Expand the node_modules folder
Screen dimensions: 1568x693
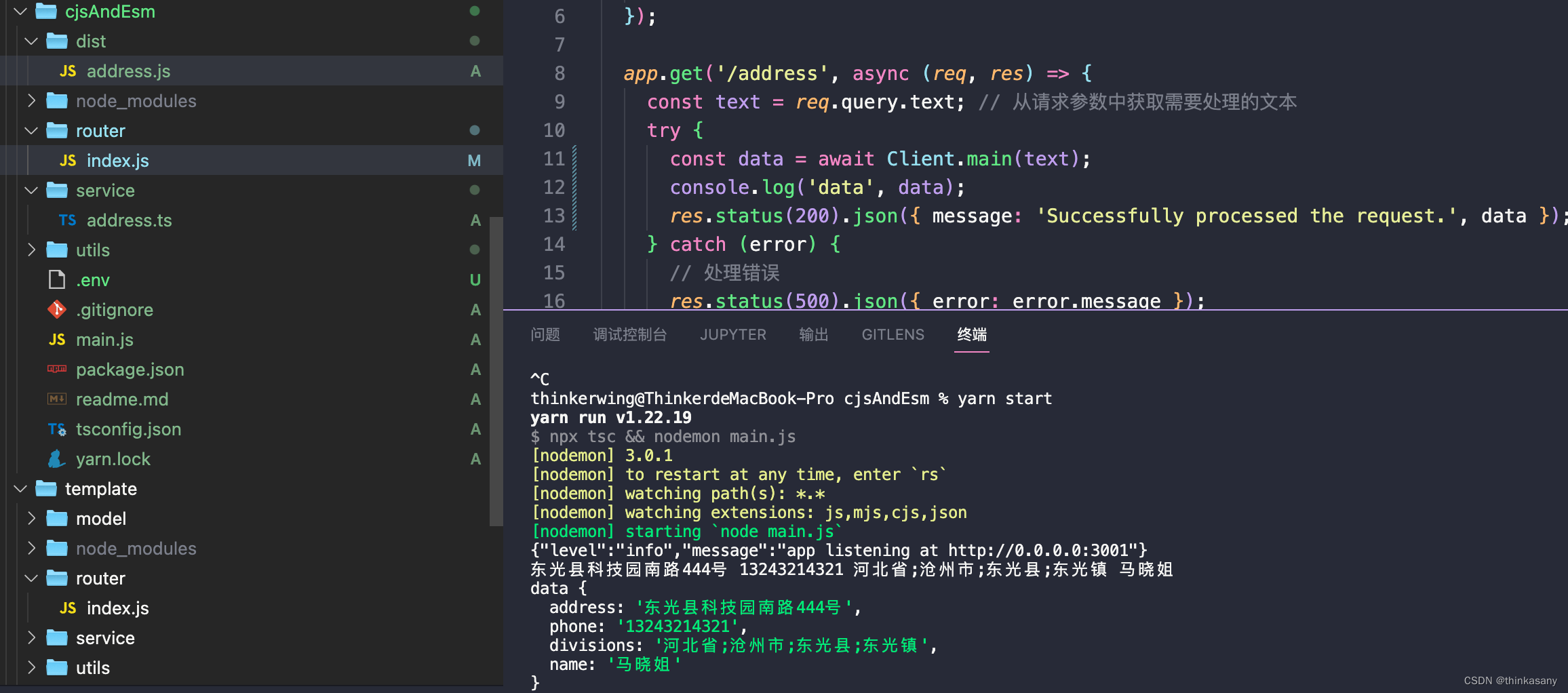click(x=31, y=100)
